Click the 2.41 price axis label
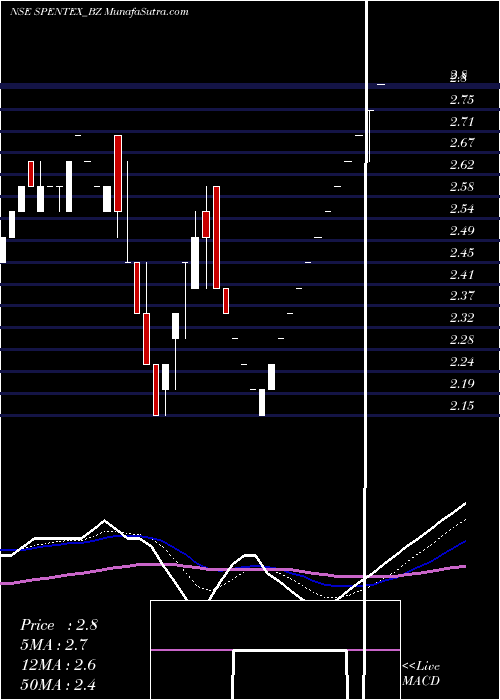The image size is (500, 700). [x=462, y=275]
